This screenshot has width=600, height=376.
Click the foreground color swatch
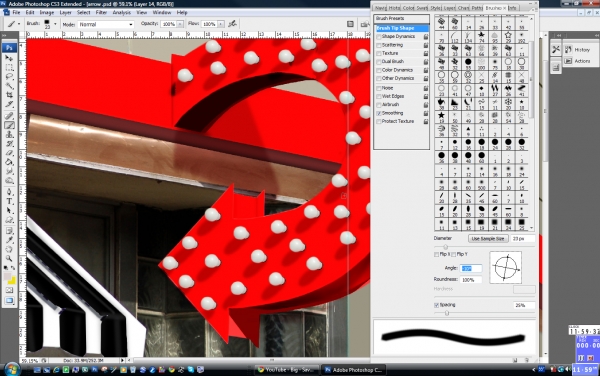pyautogui.click(x=7, y=276)
